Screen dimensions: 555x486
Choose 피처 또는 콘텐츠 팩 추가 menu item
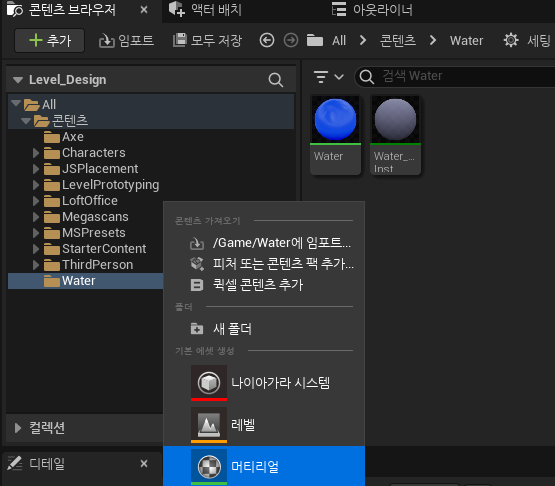coord(264,264)
